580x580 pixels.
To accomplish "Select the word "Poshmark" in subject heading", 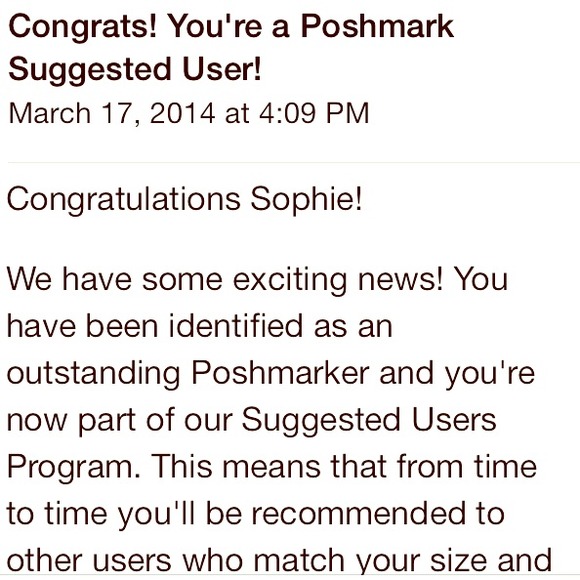I will tap(377, 27).
